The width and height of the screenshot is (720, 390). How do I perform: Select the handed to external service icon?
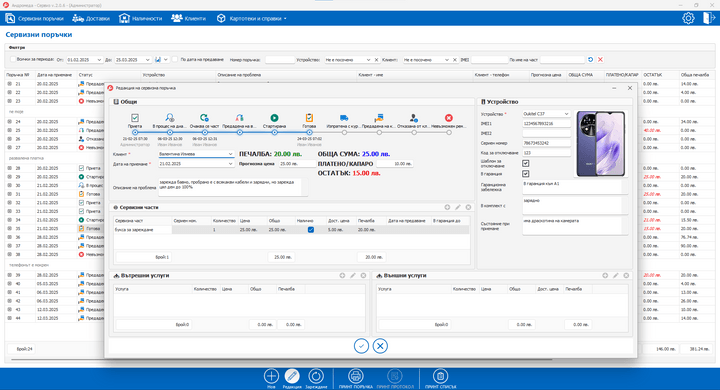(x=239, y=118)
